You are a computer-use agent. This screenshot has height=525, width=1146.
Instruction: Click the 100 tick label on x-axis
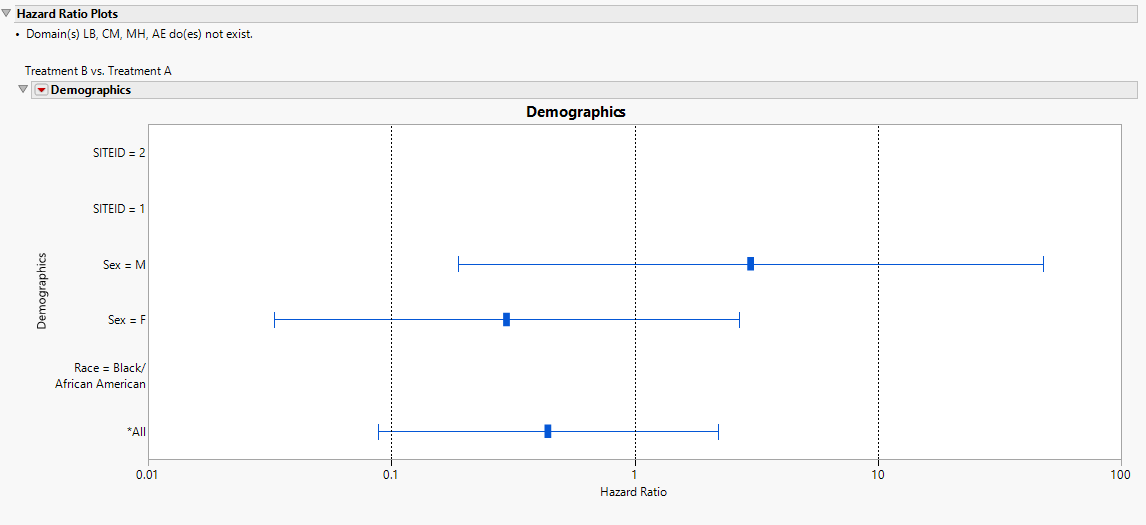click(1120, 474)
